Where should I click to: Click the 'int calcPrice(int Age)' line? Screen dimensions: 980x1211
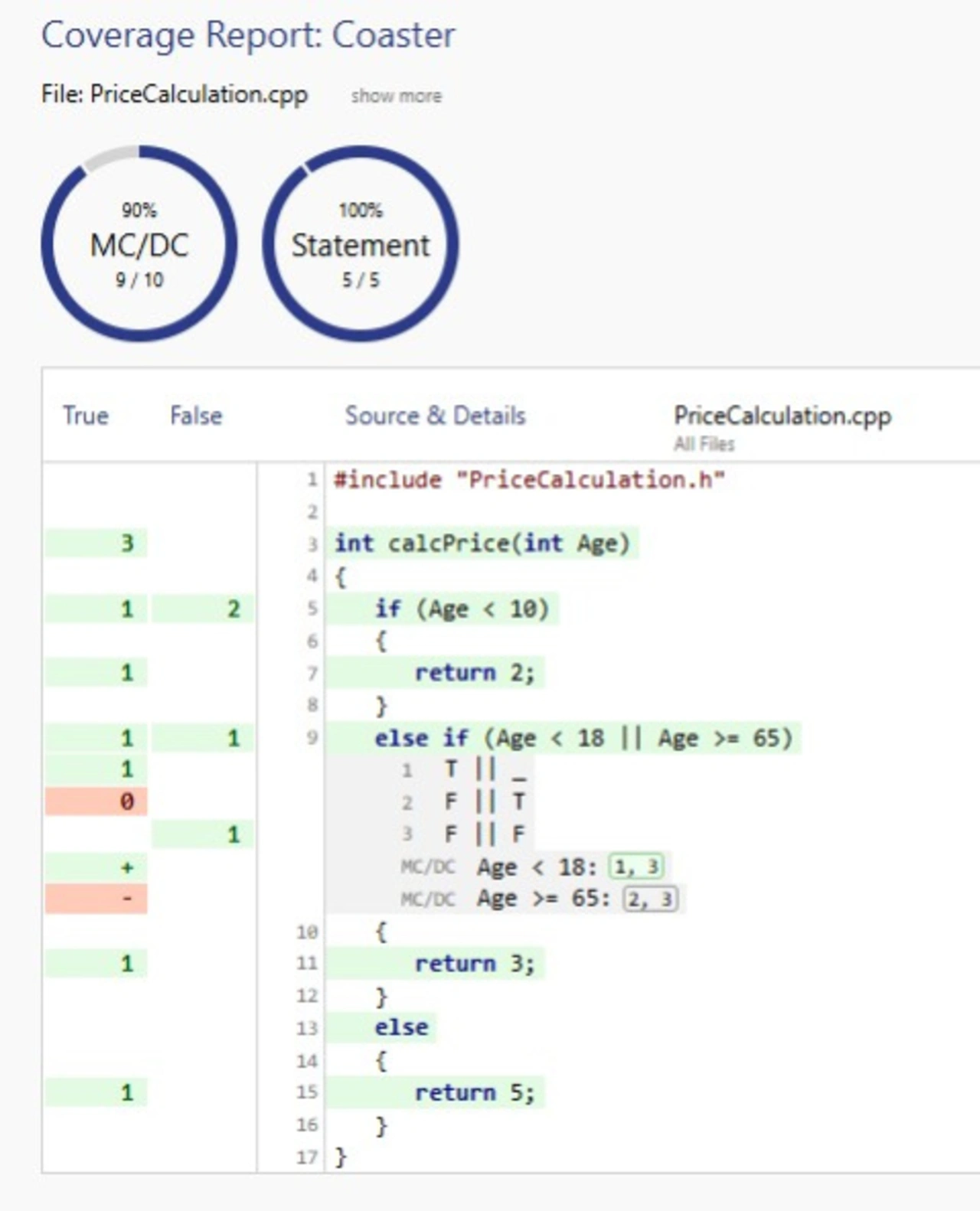[x=482, y=543]
